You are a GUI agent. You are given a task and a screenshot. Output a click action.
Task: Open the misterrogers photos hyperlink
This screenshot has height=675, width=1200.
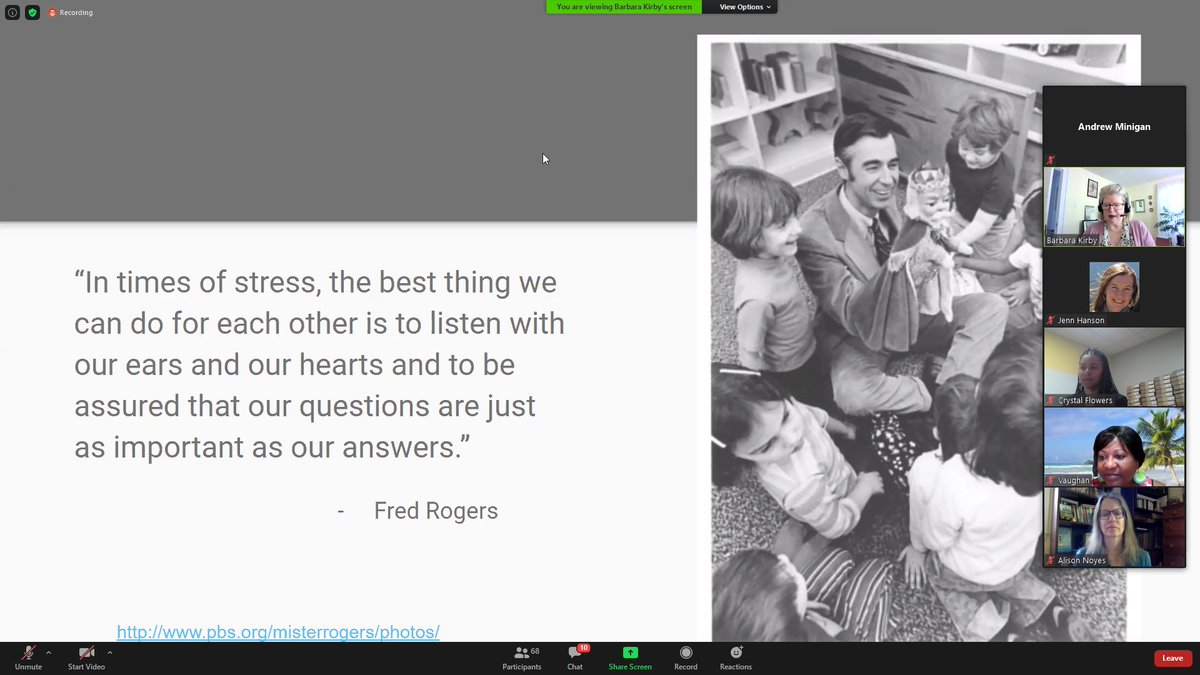278,632
